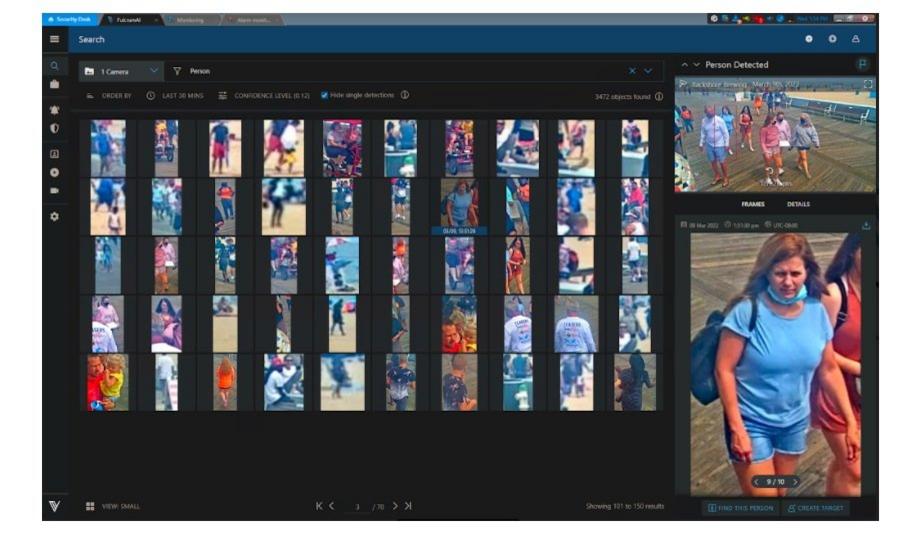
Task: Click Find This Person button
Action: (x=740, y=508)
